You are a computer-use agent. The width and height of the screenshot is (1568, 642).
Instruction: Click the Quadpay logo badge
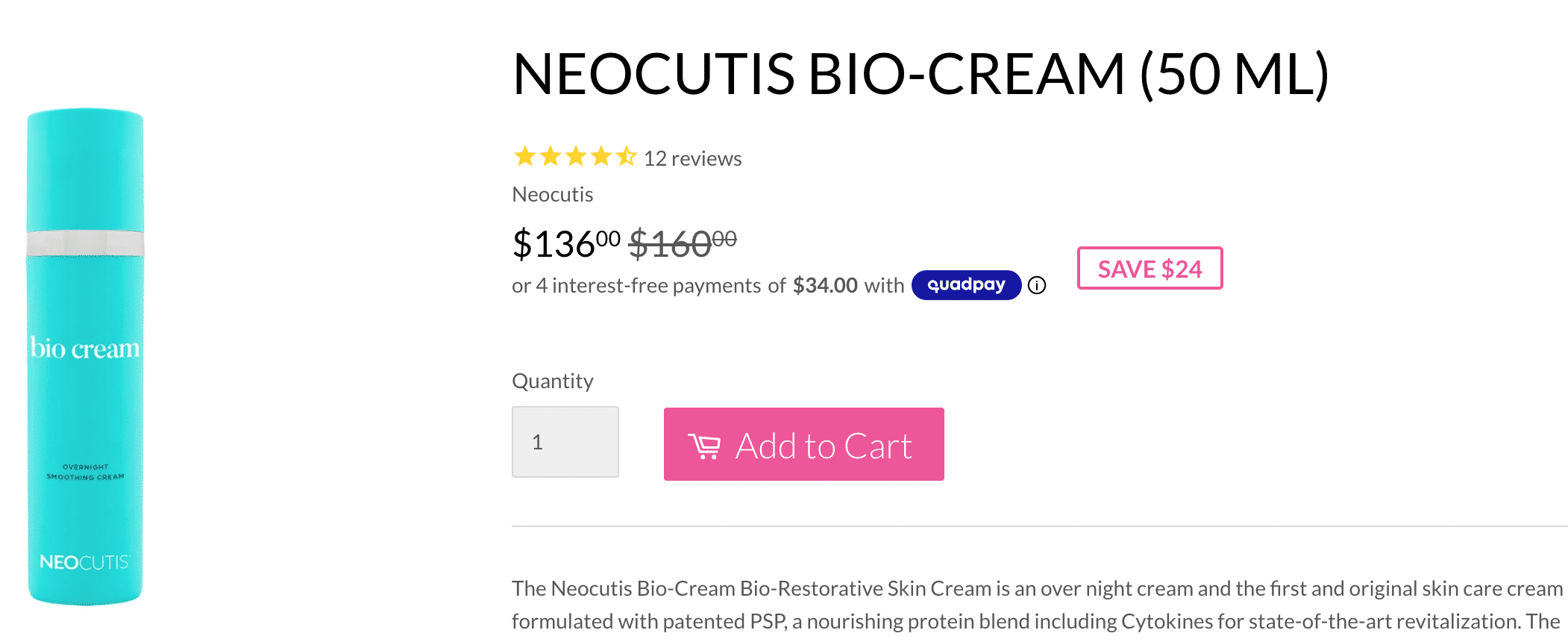[x=965, y=285]
